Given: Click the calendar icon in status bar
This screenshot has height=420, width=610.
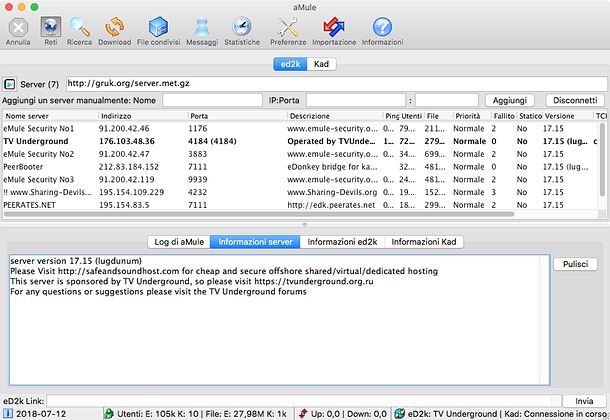Looking at the screenshot, I should pos(7,413).
